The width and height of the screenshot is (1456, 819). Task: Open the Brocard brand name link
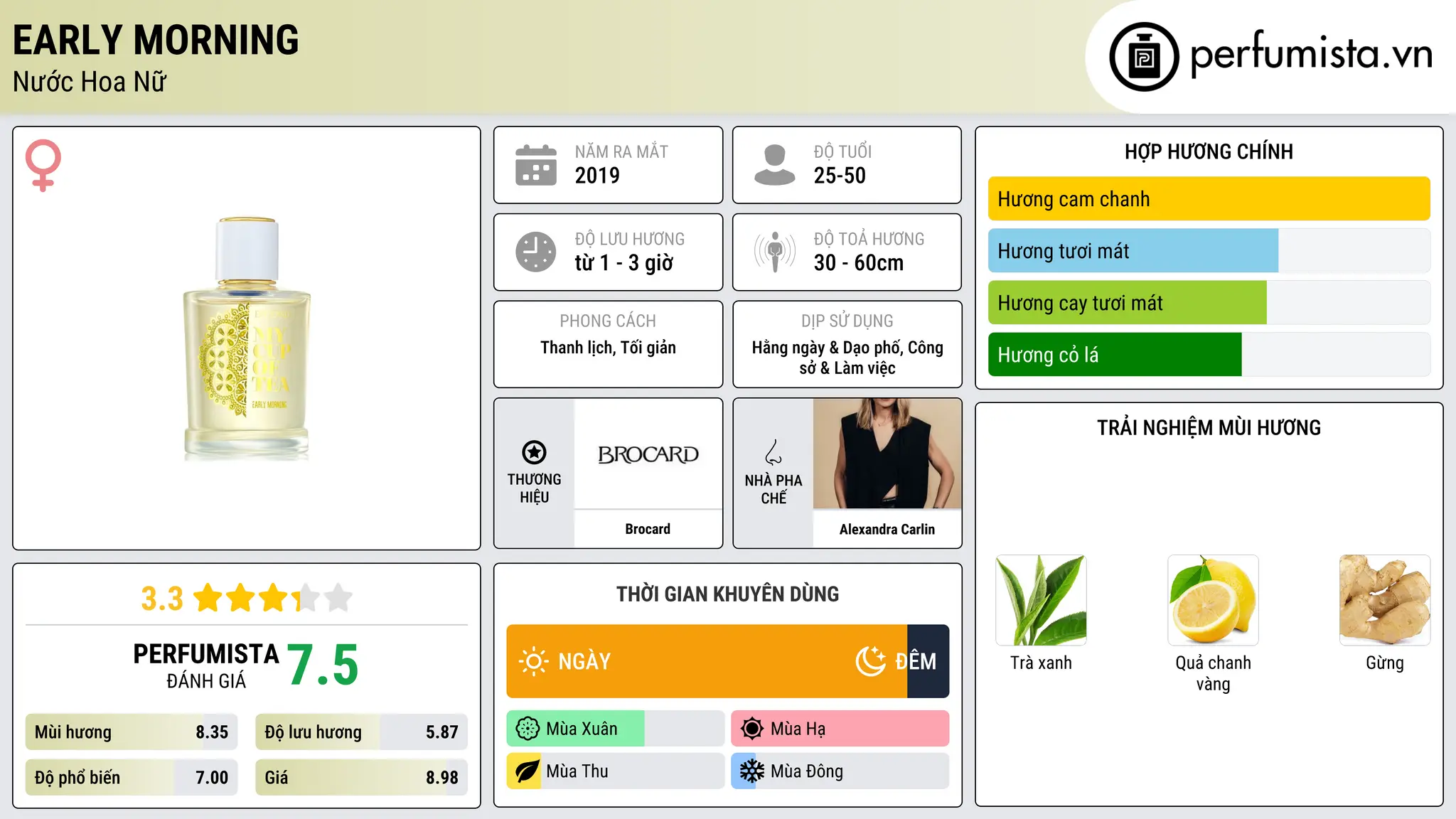pos(648,529)
